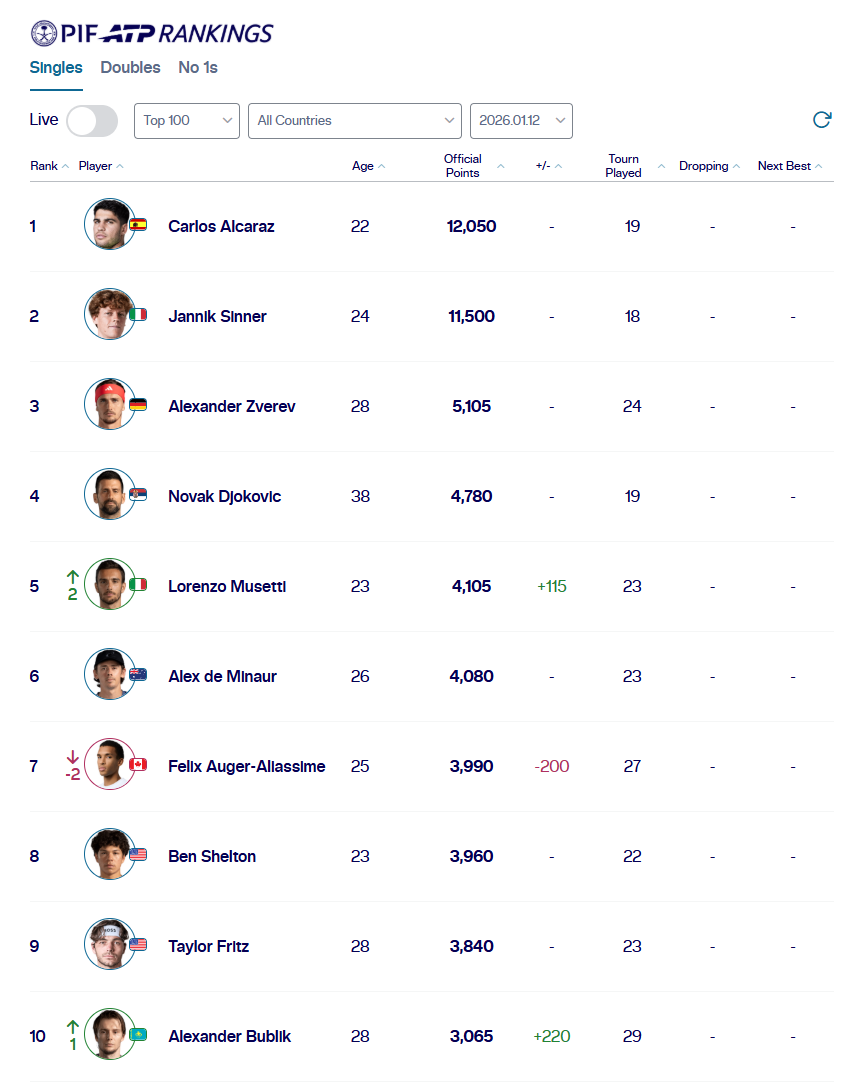Open the 2026.01.12 date dropdown
Viewport: 845px width, 1082px height.
pos(521,120)
